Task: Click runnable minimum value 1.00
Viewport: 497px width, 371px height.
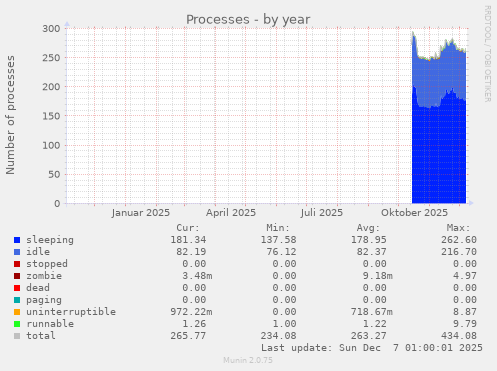Action: (x=284, y=324)
